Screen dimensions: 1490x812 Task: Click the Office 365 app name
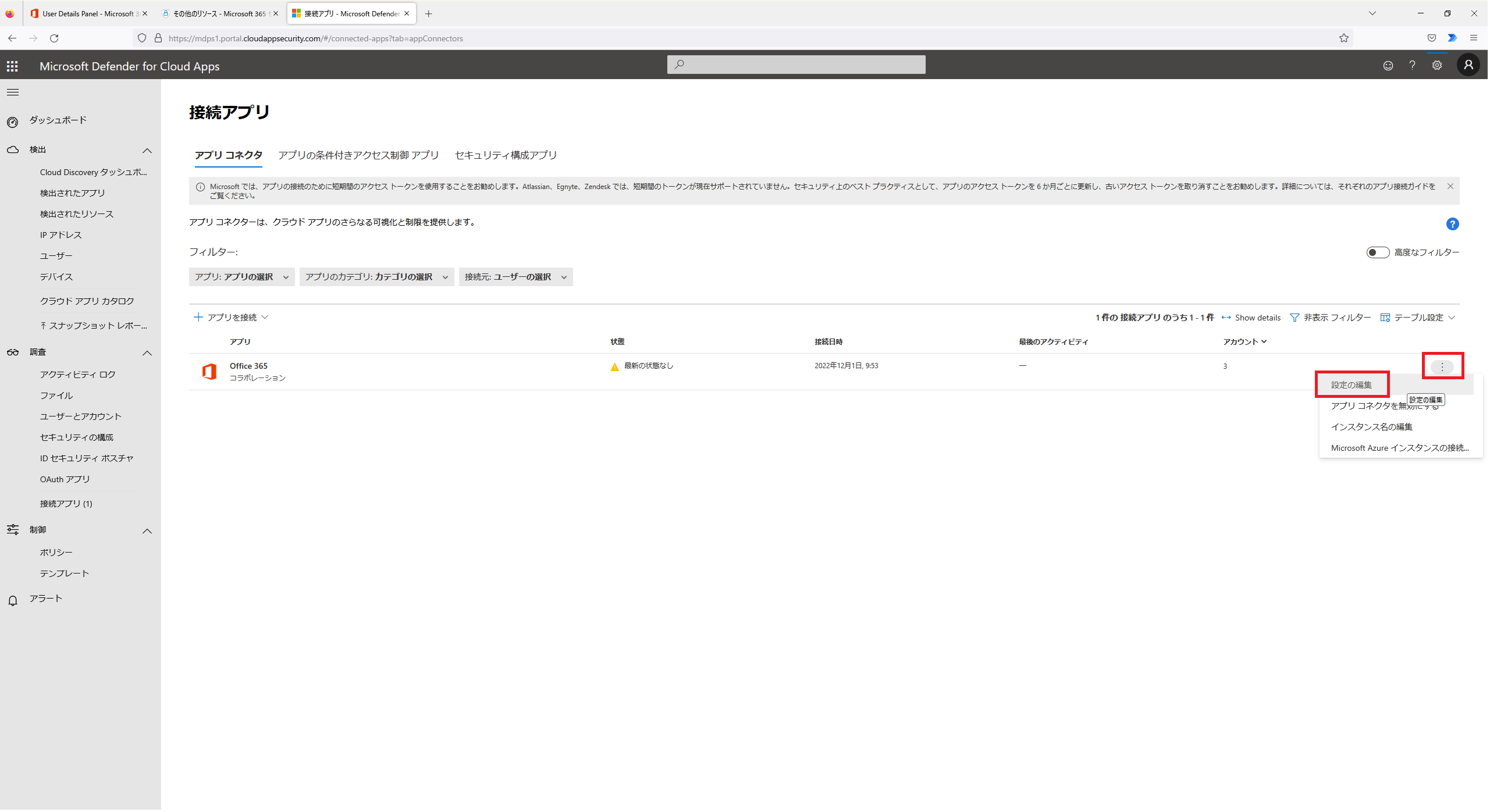pos(249,366)
